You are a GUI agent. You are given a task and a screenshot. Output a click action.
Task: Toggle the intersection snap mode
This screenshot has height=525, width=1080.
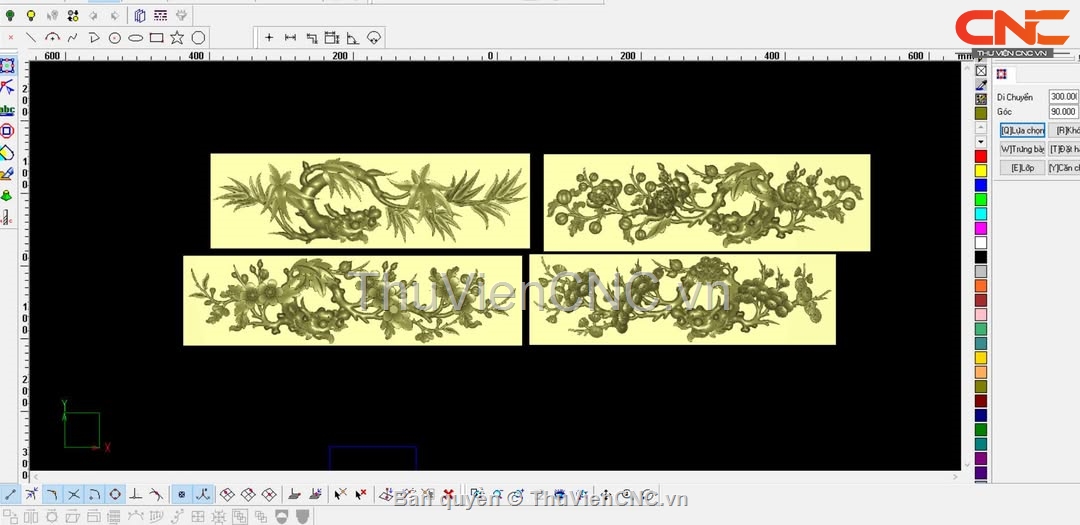pos(73,494)
